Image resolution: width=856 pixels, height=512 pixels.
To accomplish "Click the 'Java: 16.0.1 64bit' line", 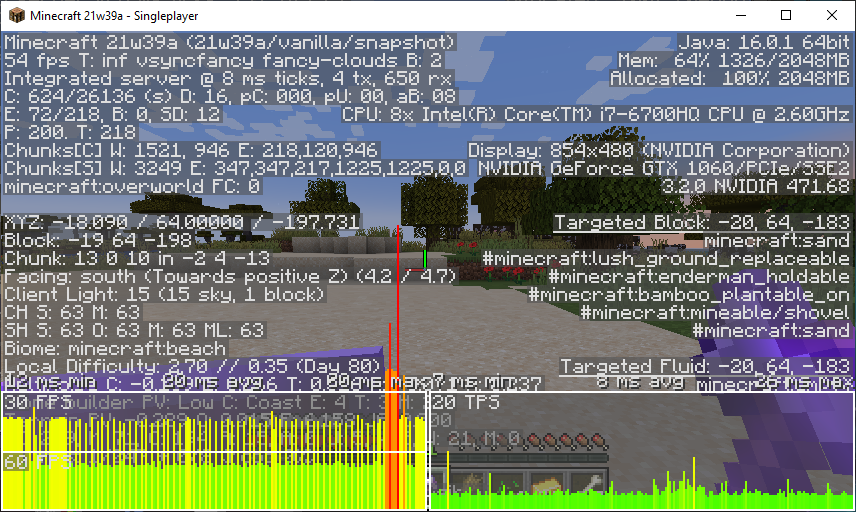I will click(x=764, y=42).
